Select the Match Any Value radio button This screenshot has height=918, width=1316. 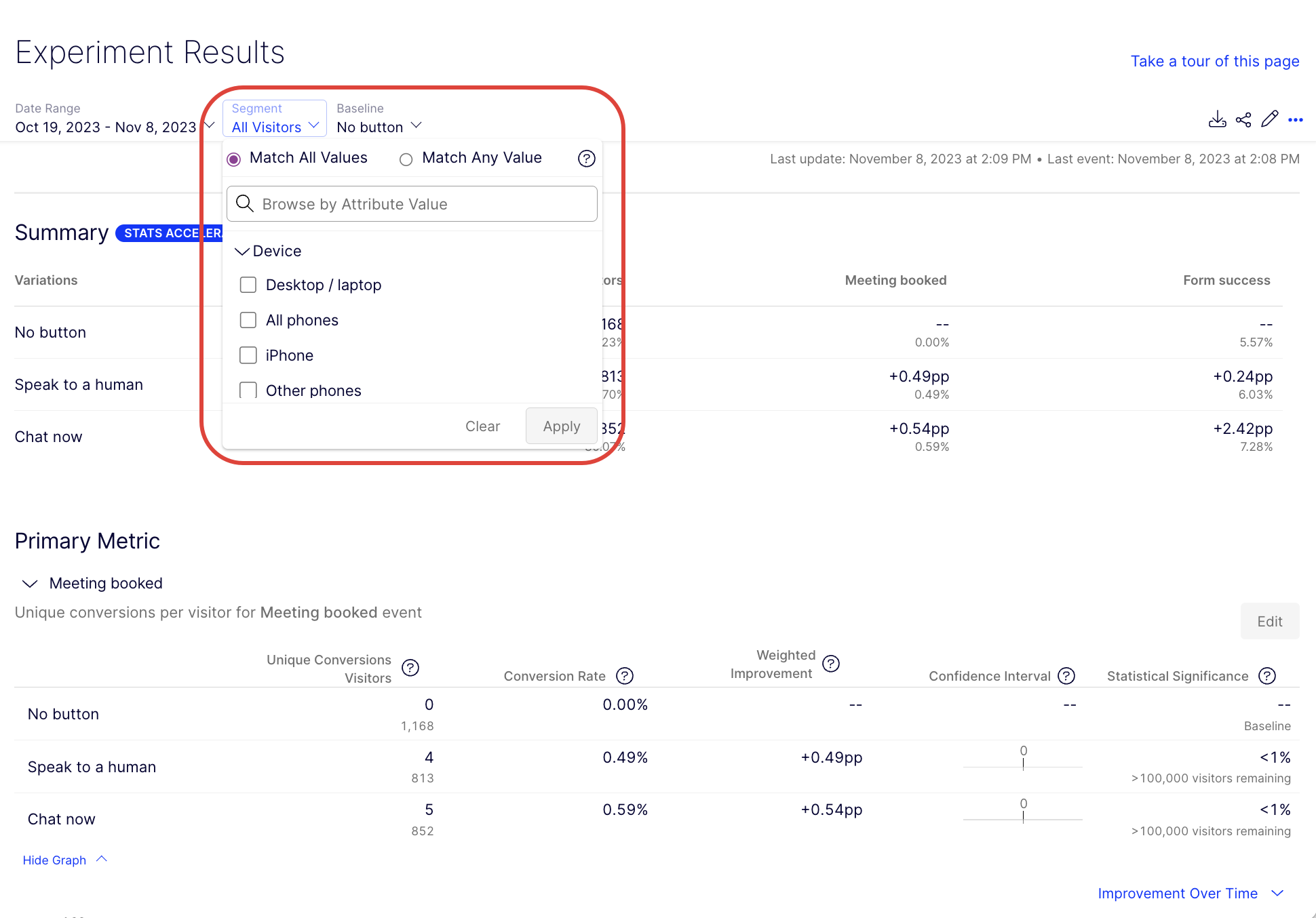pyautogui.click(x=406, y=159)
